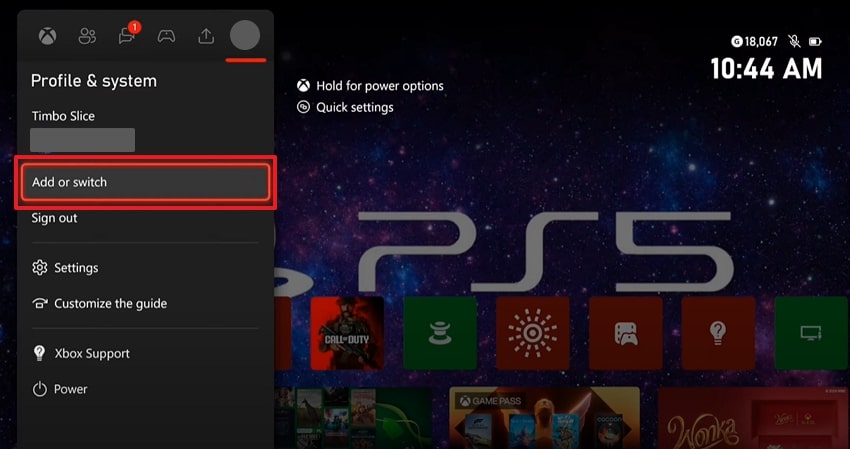
Task: Open the red sunburst settings tile
Action: coord(532,333)
